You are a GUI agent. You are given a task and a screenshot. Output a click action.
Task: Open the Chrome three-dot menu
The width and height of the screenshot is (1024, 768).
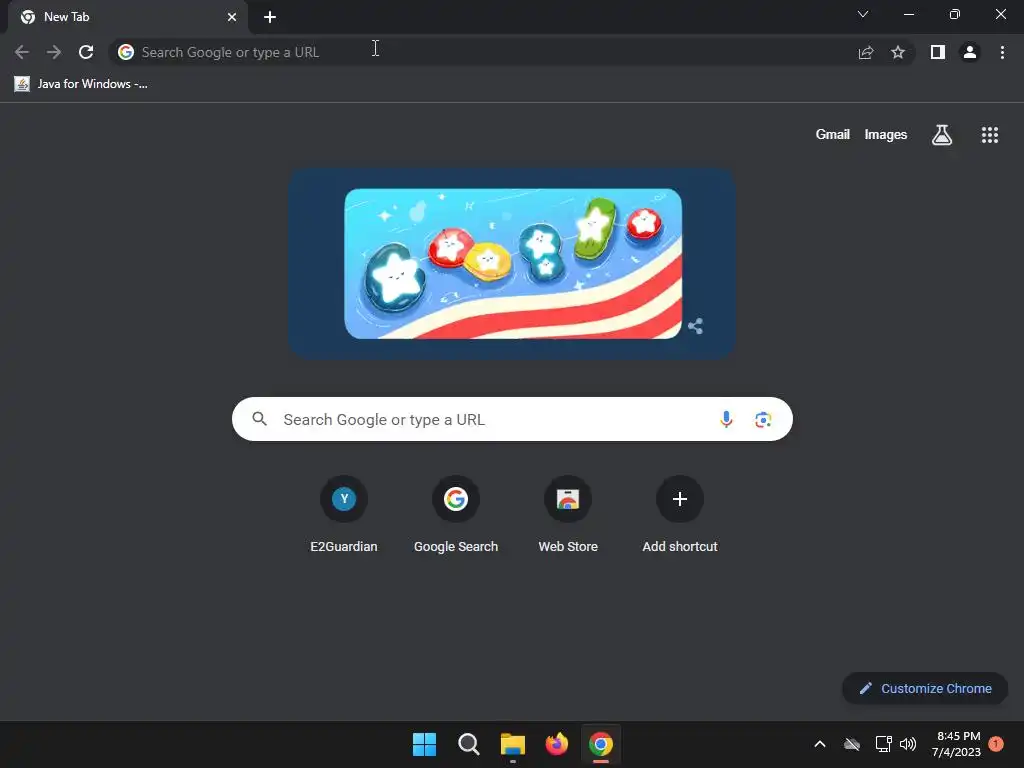[x=1002, y=52]
